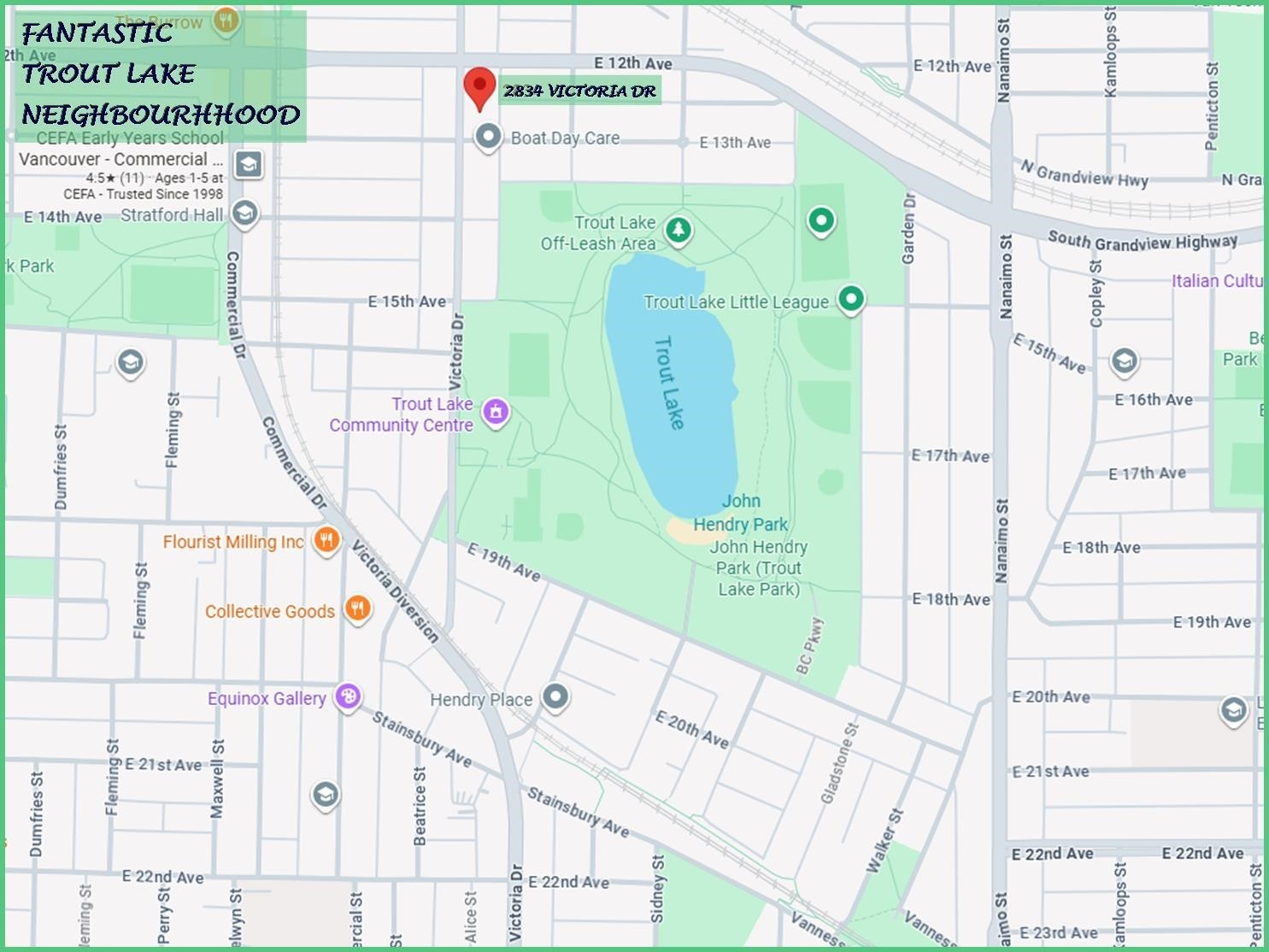This screenshot has height=952, width=1269.
Task: Select the Garden Dr street label
Action: (x=908, y=228)
